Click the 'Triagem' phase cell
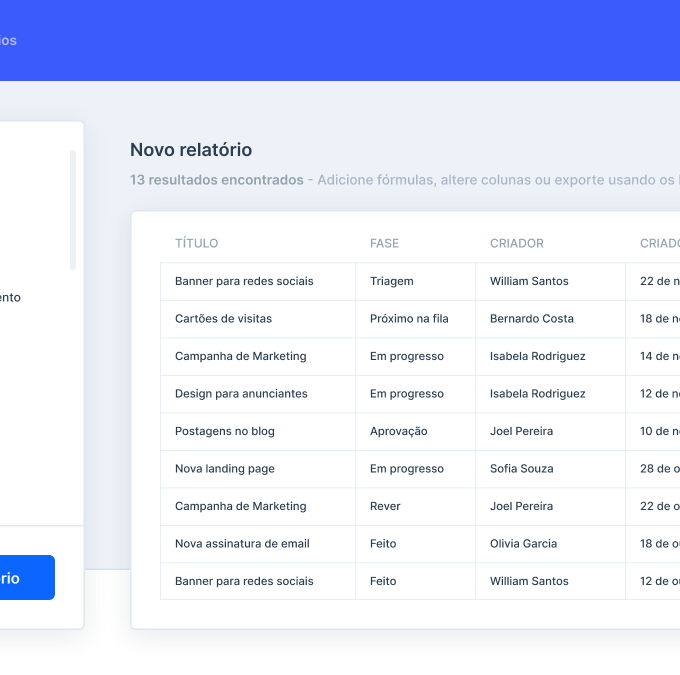The width and height of the screenshot is (680, 675). pos(415,282)
